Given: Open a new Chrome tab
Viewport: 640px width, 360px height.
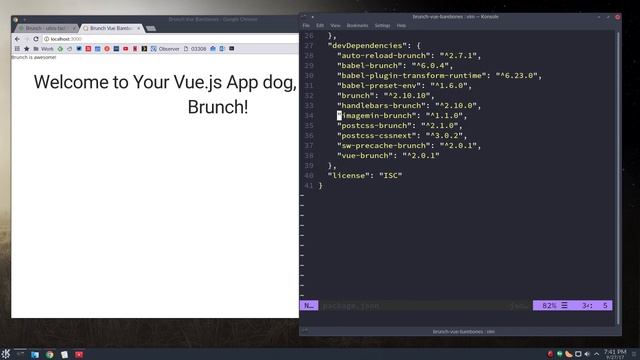Looking at the screenshot, I should (151, 28).
